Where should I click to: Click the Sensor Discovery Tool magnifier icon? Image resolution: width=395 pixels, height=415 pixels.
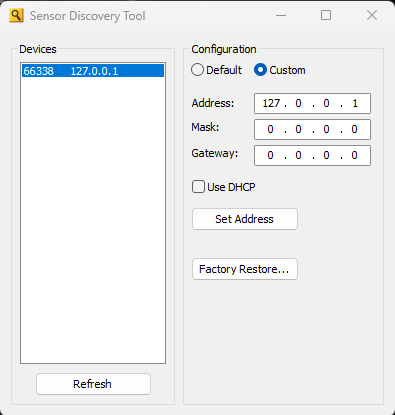pyautogui.click(x=16, y=16)
